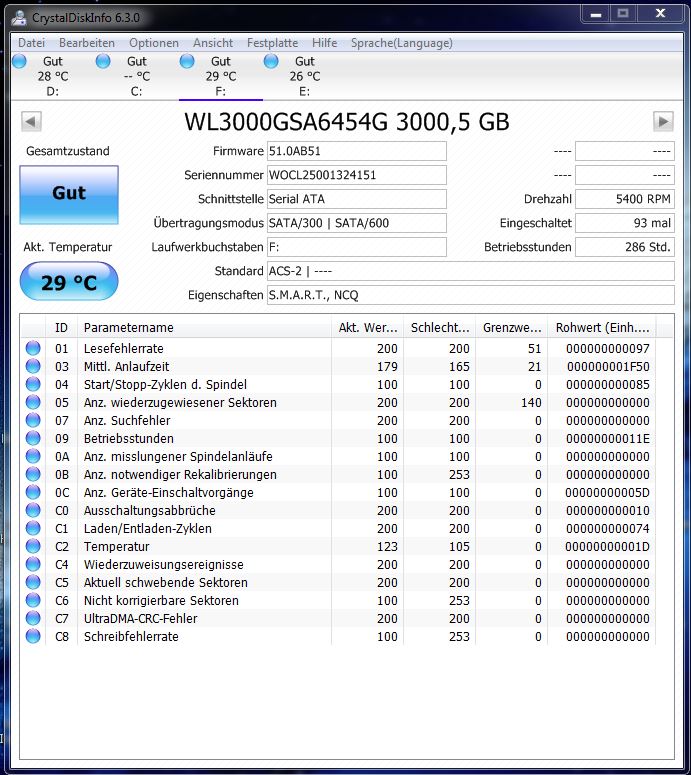Image resolution: width=691 pixels, height=775 pixels.
Task: Click status icon of Aktuell schwebende Sektoren
Action: (x=33, y=582)
